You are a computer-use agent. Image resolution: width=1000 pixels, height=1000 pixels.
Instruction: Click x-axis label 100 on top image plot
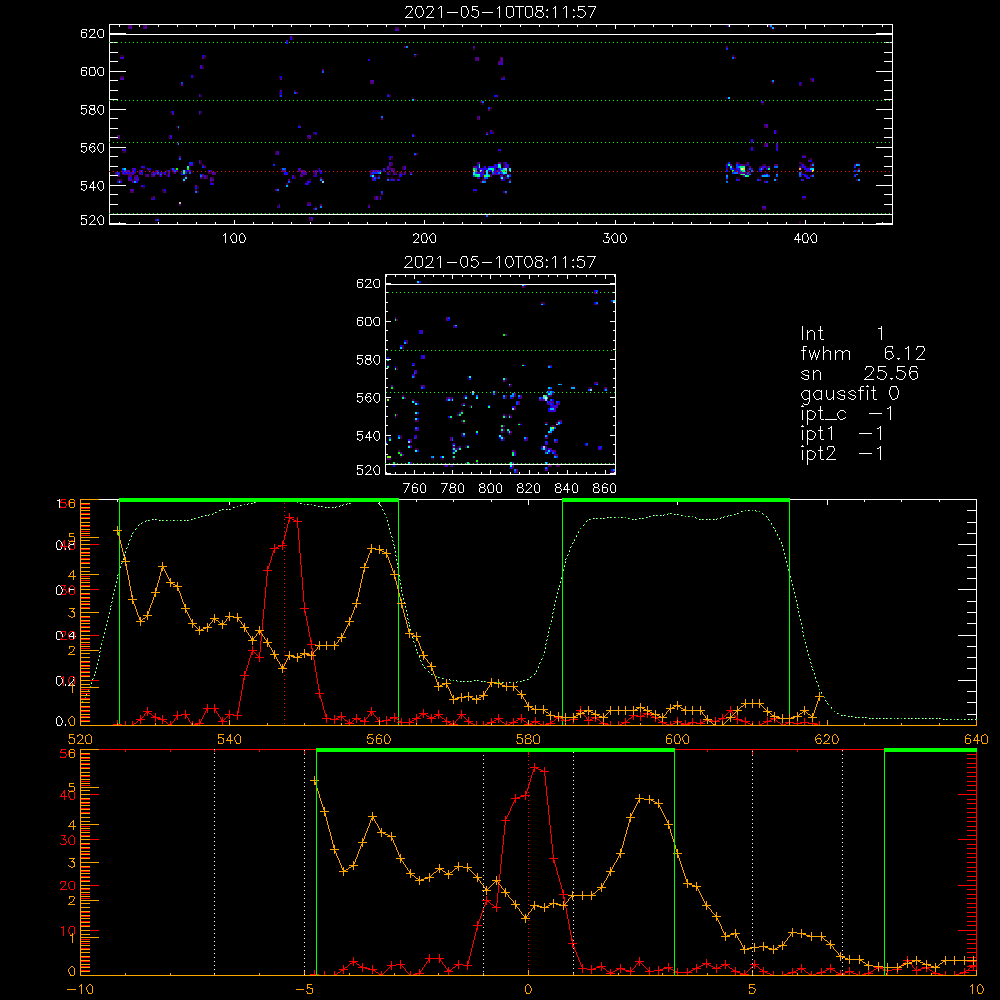pos(234,239)
